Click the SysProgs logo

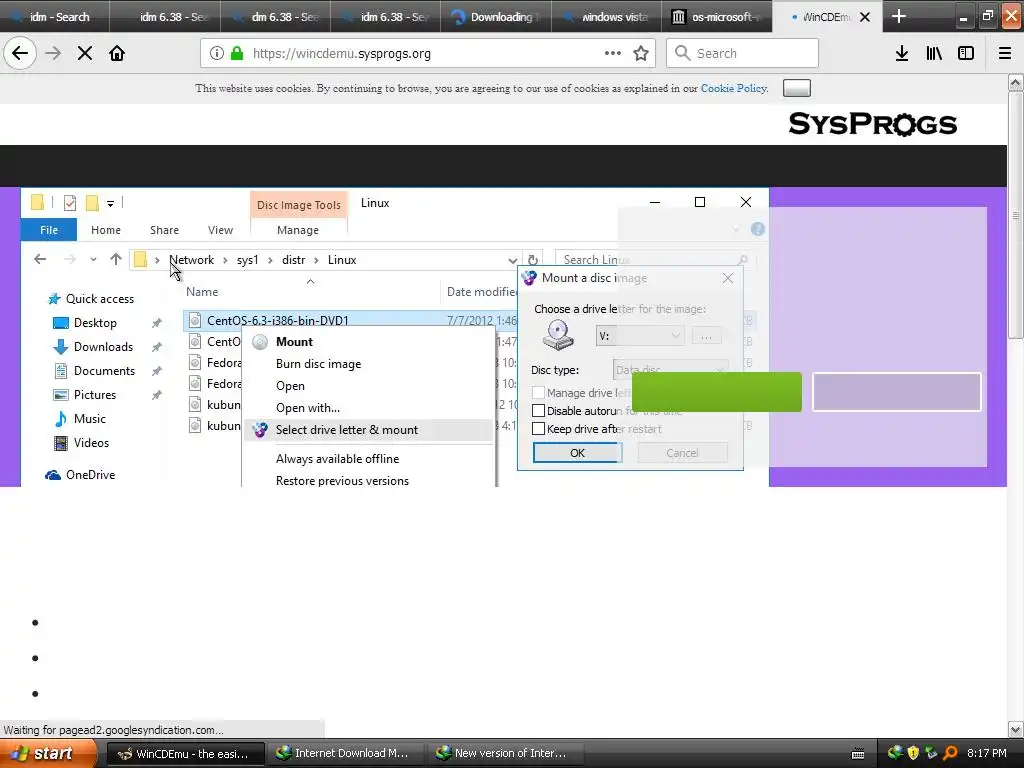click(872, 124)
